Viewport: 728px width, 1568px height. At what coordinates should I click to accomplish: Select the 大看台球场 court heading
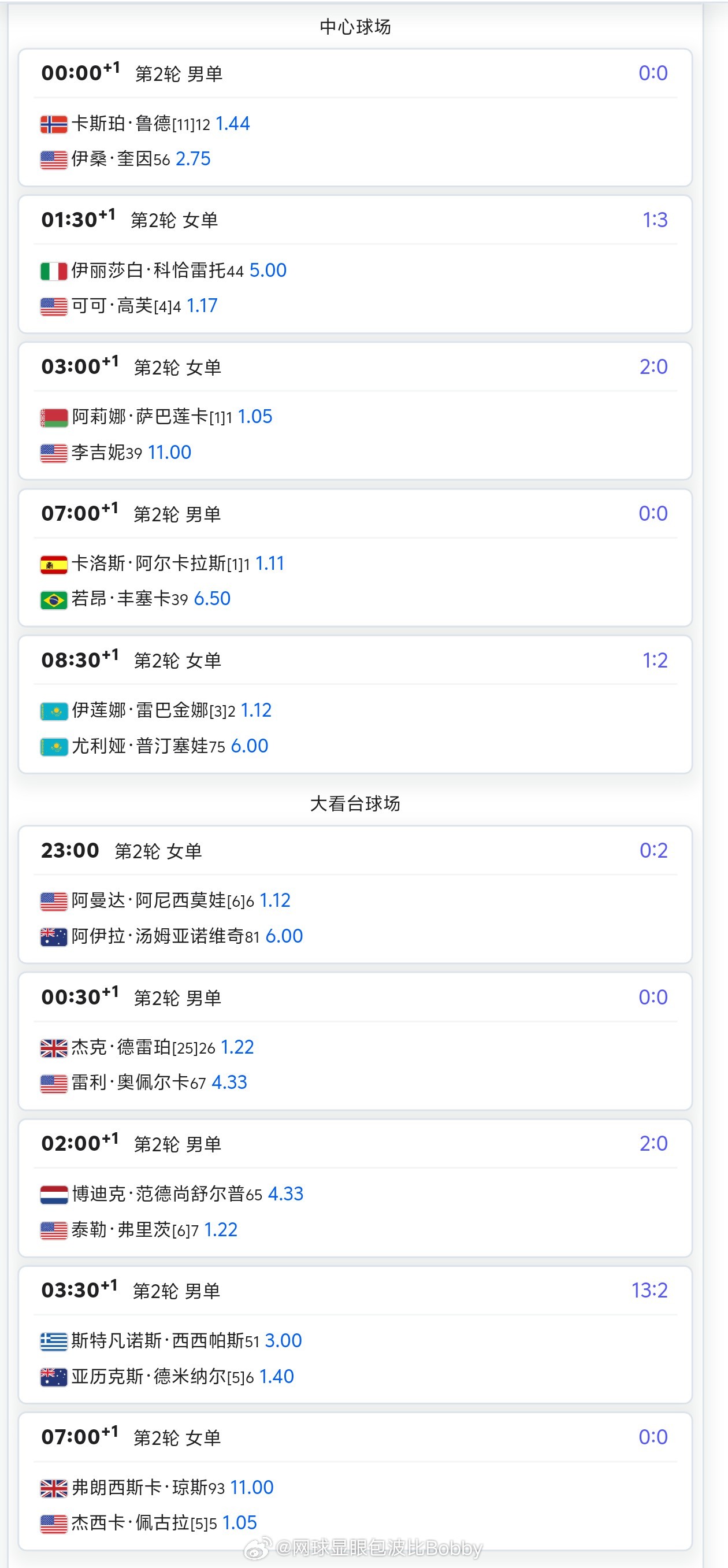pos(355,803)
